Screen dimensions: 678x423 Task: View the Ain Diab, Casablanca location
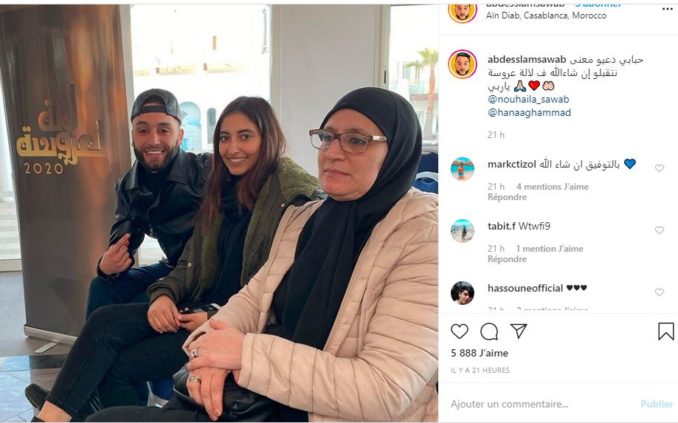pyautogui.click(x=546, y=16)
